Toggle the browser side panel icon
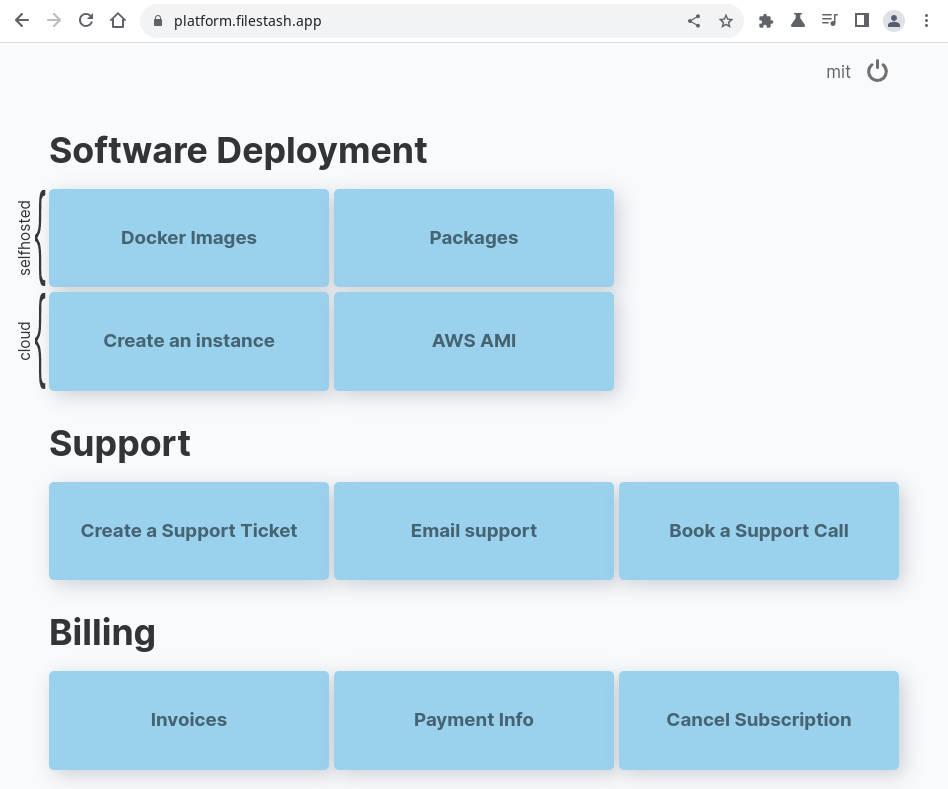948x789 pixels. pyautogui.click(x=861, y=20)
